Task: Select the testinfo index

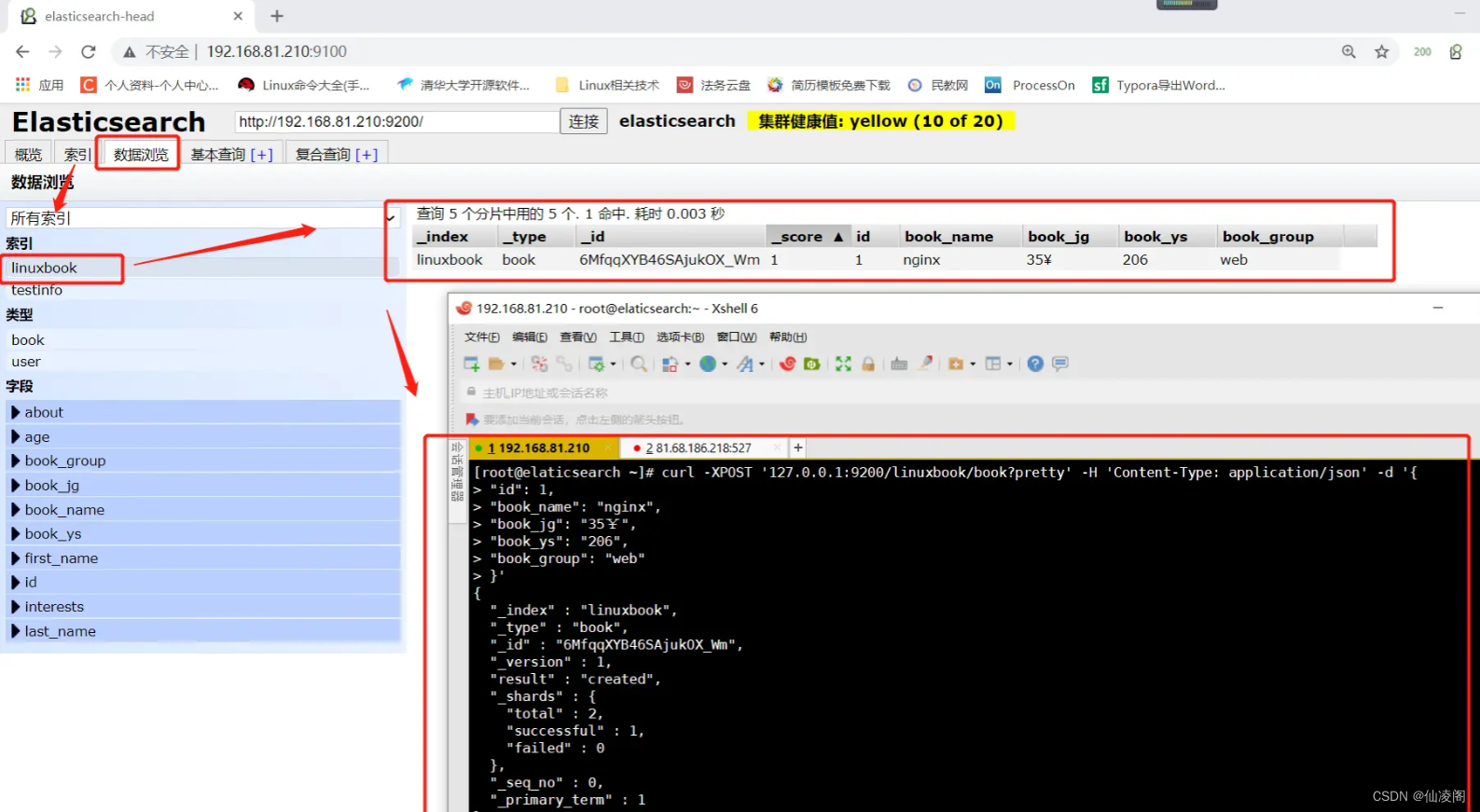Action: click(x=202, y=290)
